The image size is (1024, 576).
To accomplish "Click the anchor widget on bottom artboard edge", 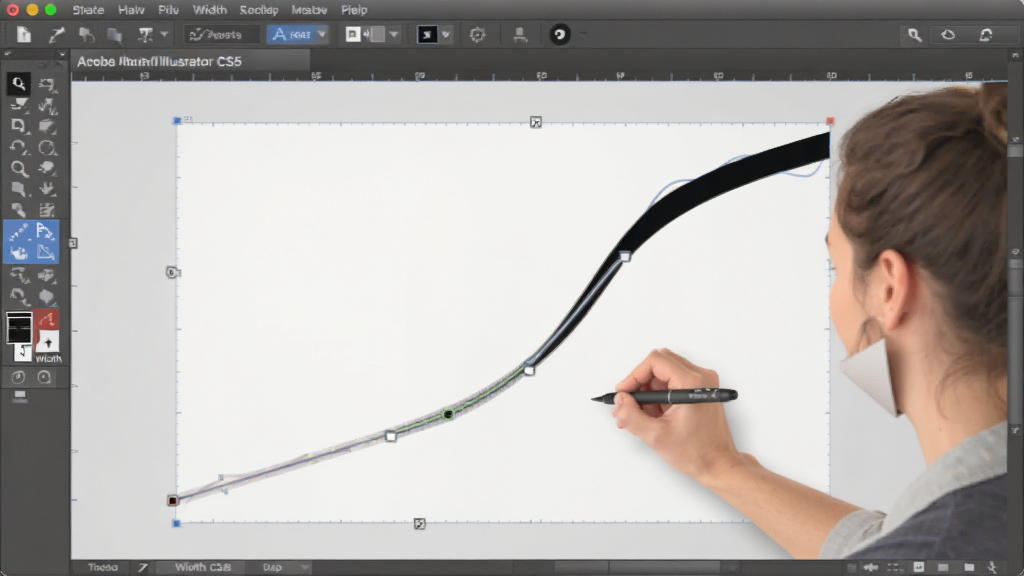I will (419, 524).
